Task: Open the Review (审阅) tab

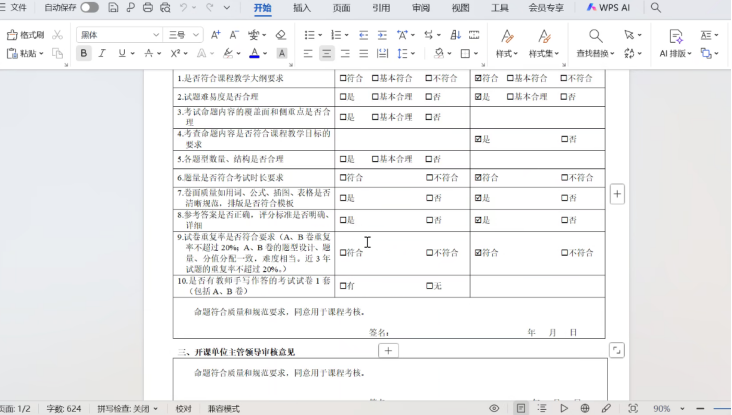Action: point(421,8)
